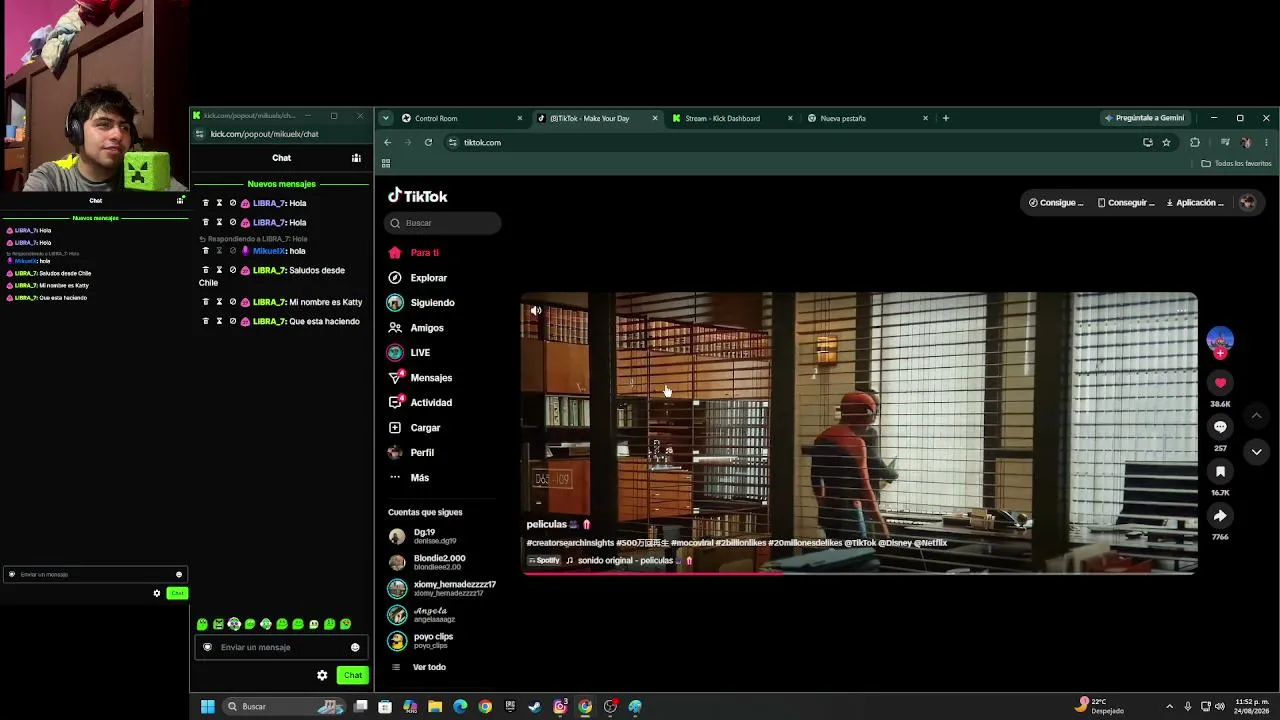Switch to Stream - Kick Dashboard tab
1280x720 pixels.
(x=733, y=118)
